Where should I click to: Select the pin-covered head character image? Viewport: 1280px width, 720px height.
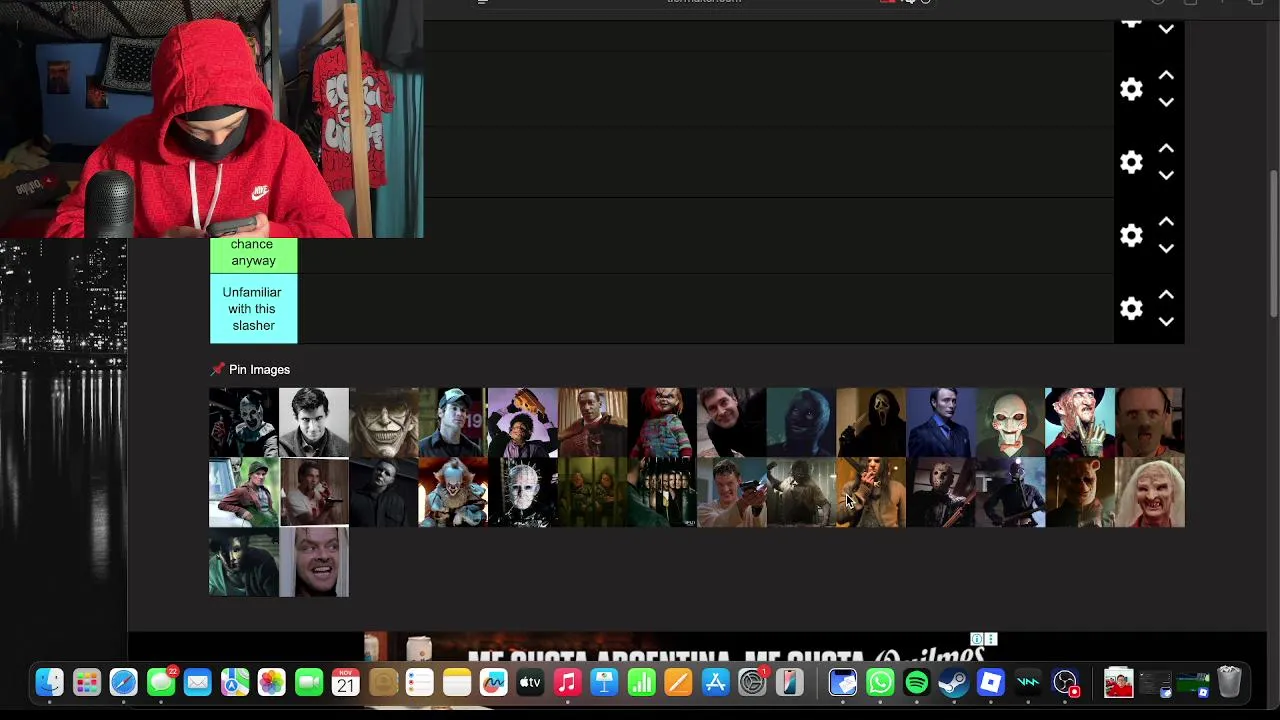(522, 493)
